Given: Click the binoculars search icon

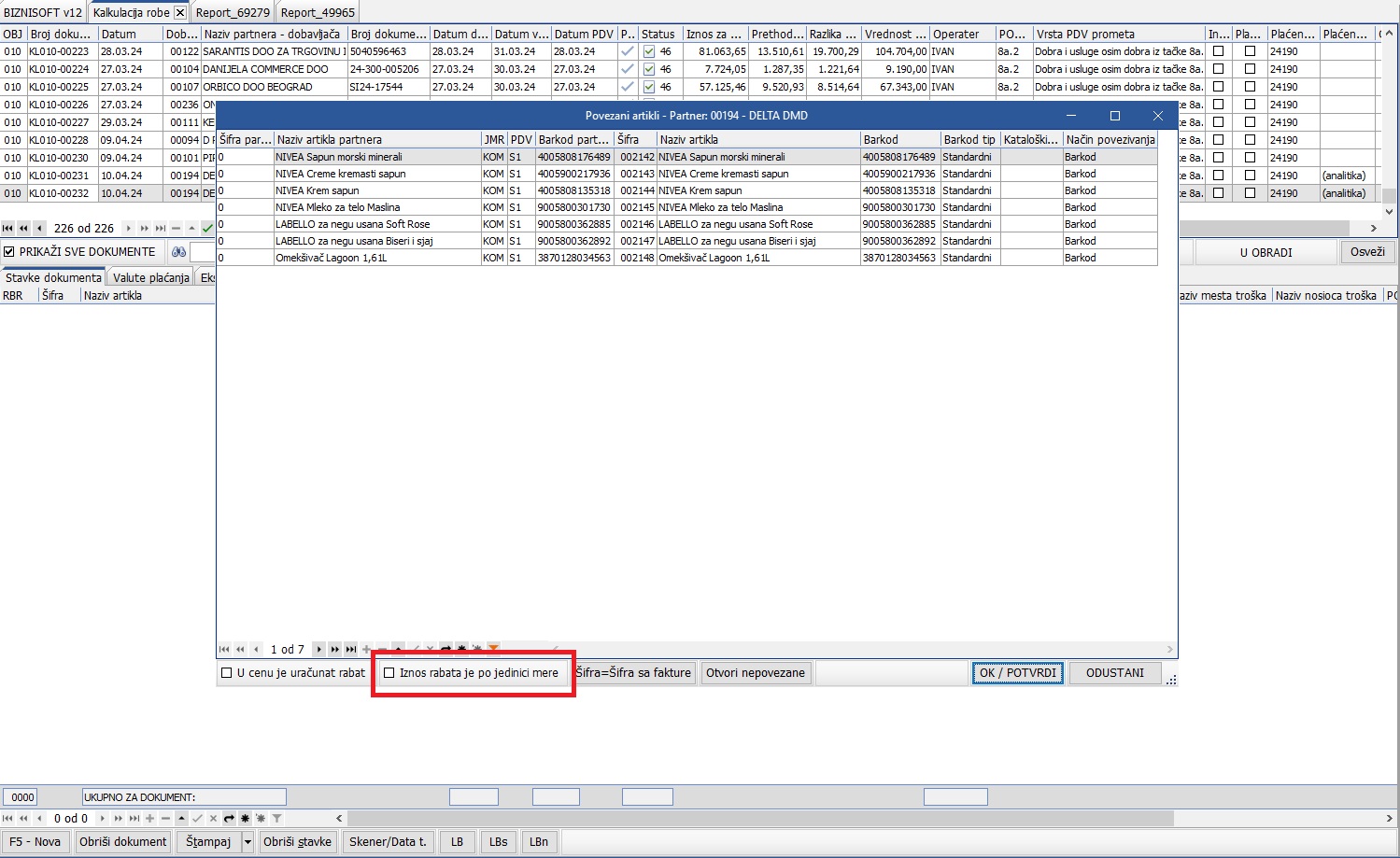Looking at the screenshot, I should (179, 252).
